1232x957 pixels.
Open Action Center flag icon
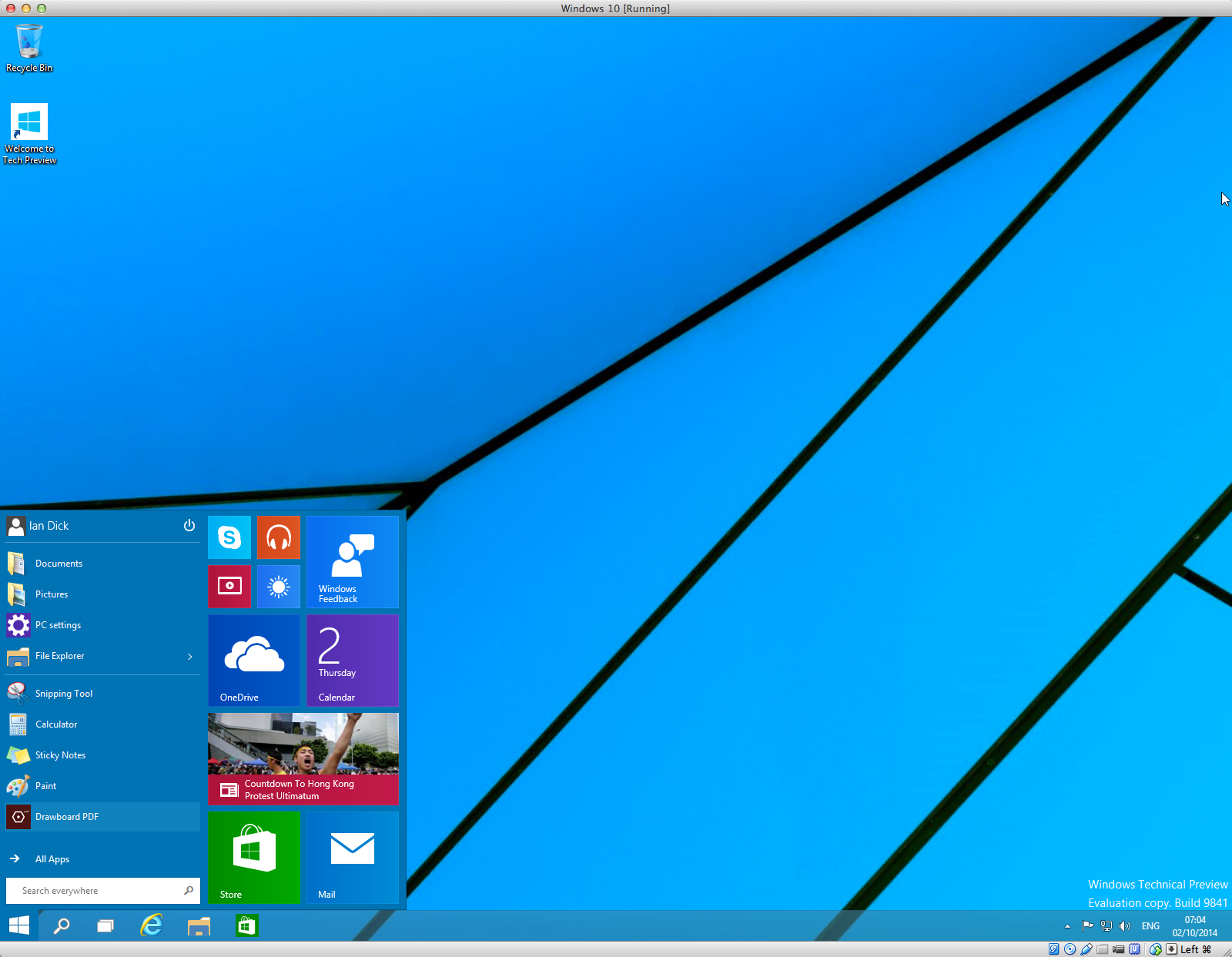pyautogui.click(x=1087, y=926)
